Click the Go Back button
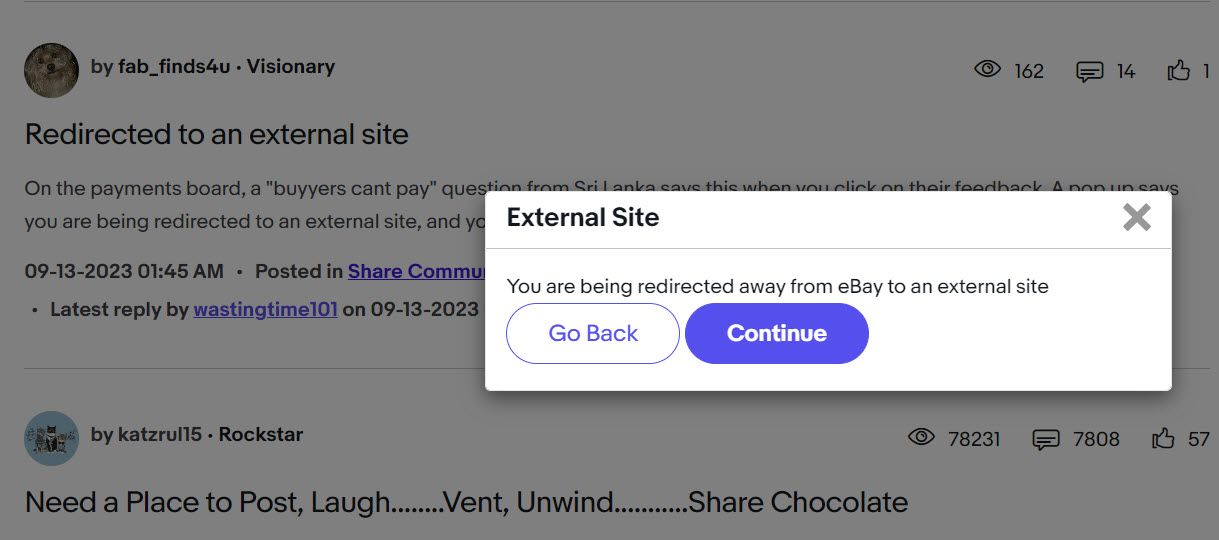The width and height of the screenshot is (1219, 540). pyautogui.click(x=593, y=333)
